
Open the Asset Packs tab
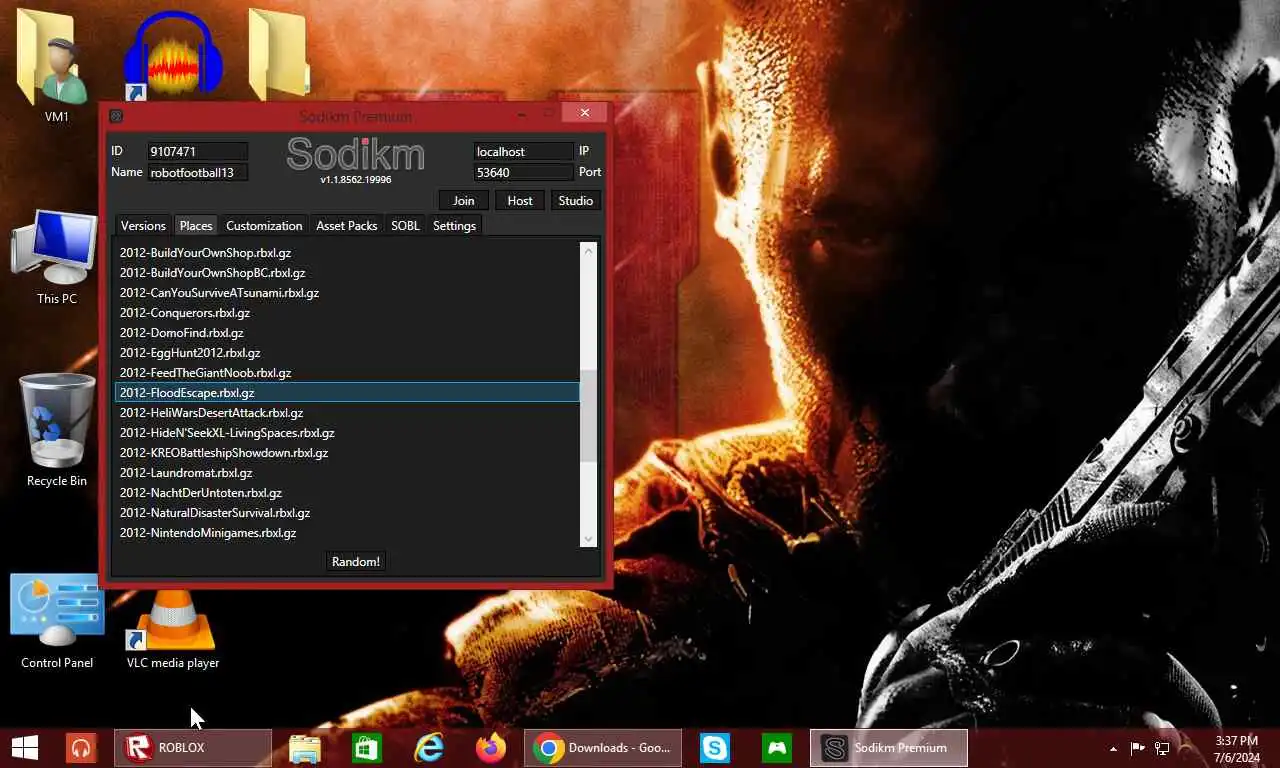click(x=347, y=226)
